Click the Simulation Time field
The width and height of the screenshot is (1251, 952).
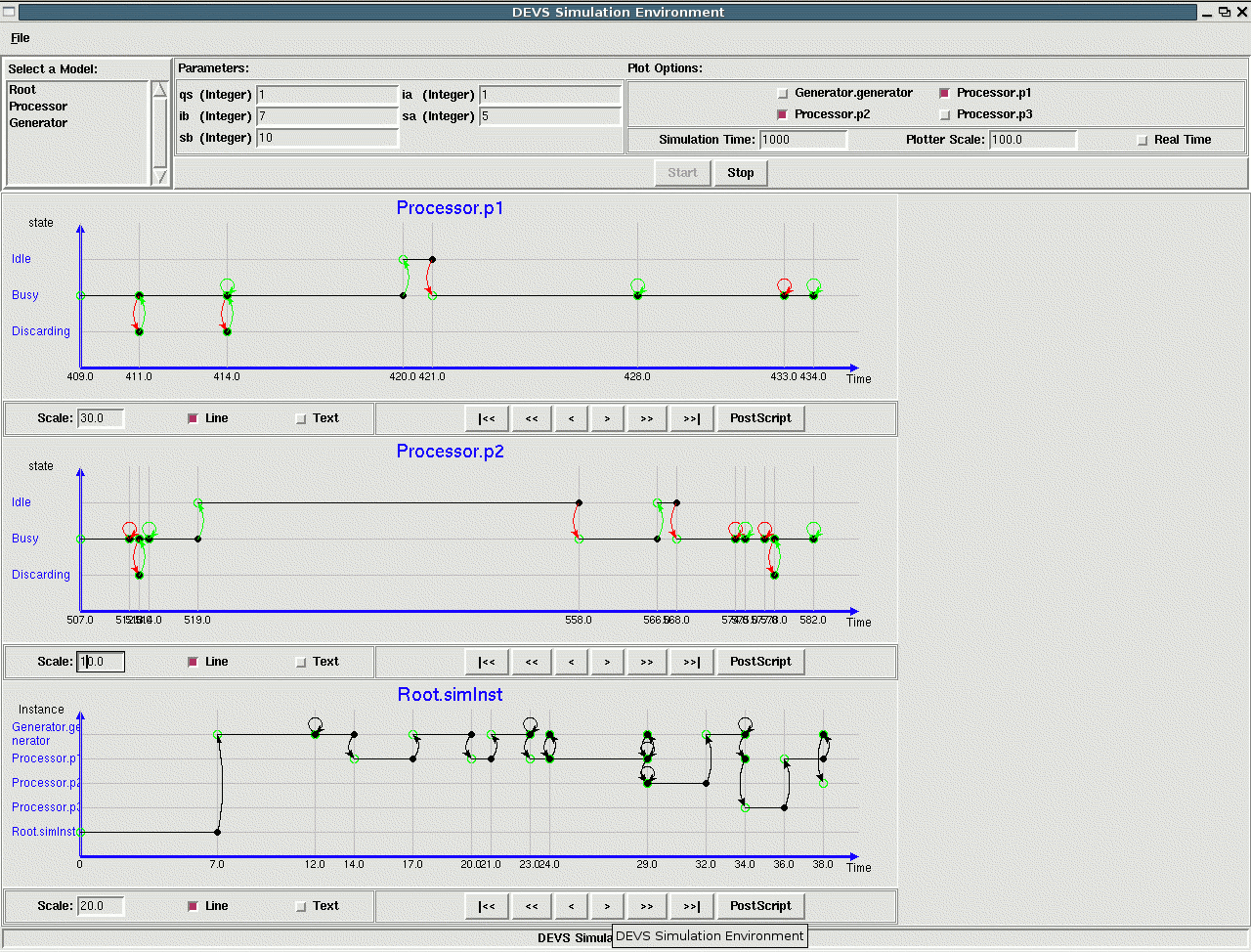point(802,140)
